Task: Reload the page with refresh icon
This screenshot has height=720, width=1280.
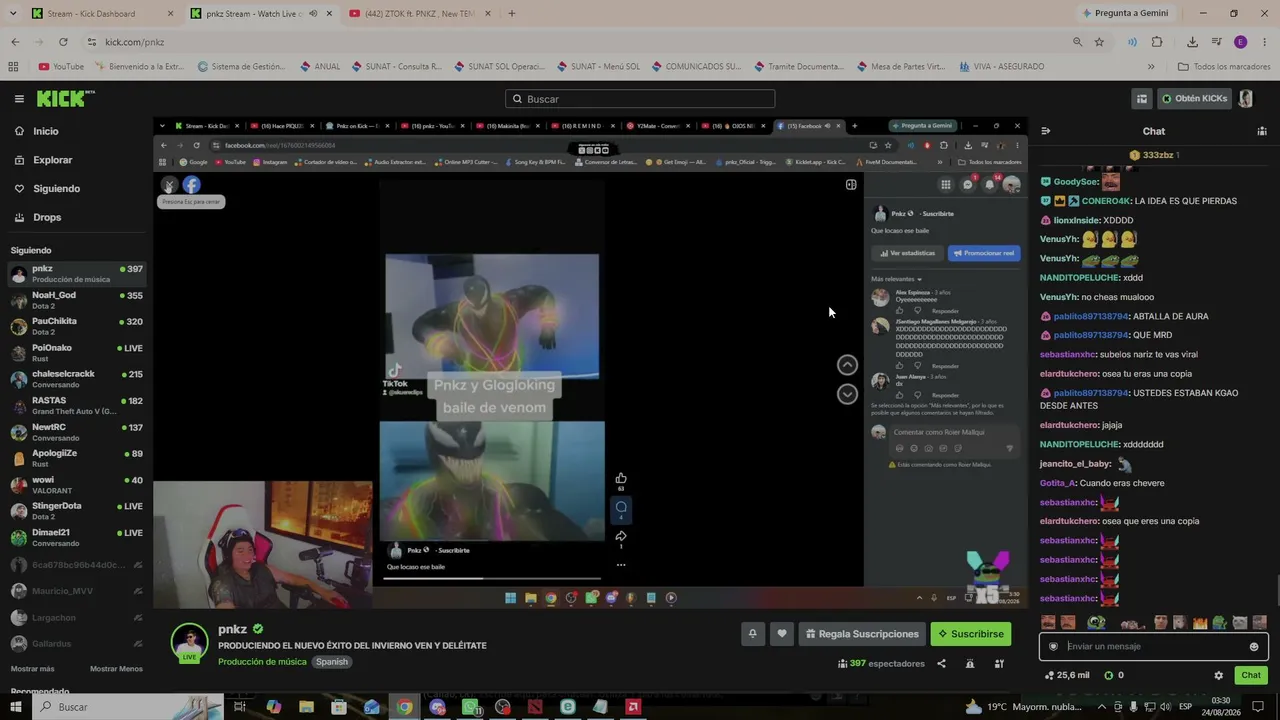Action: 63,42
